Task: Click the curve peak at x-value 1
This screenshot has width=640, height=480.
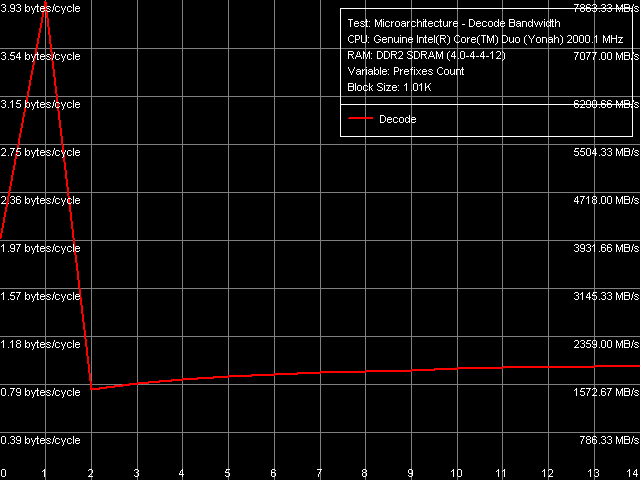Action: [45, 6]
